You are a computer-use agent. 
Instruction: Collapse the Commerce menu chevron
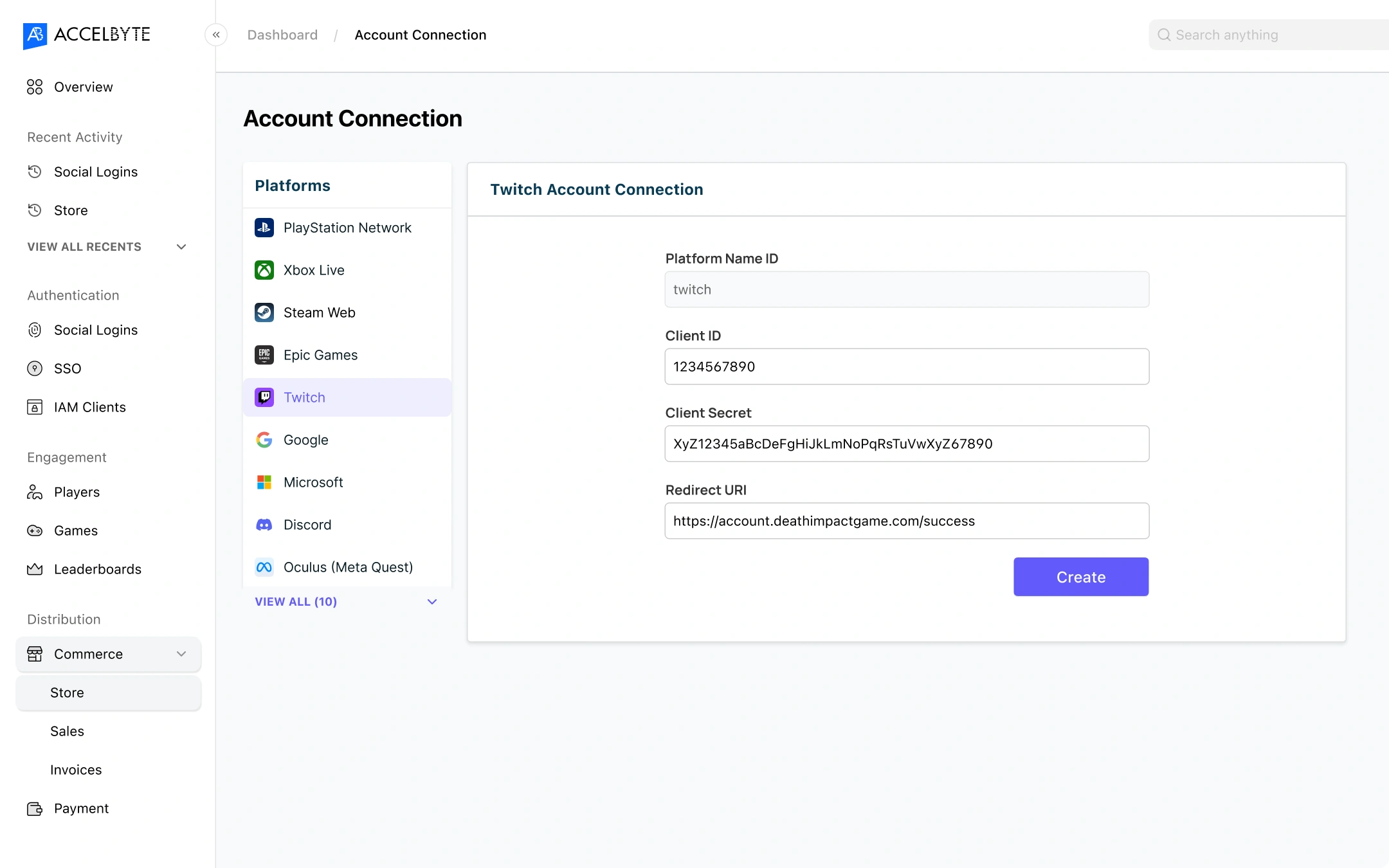pyautogui.click(x=181, y=654)
